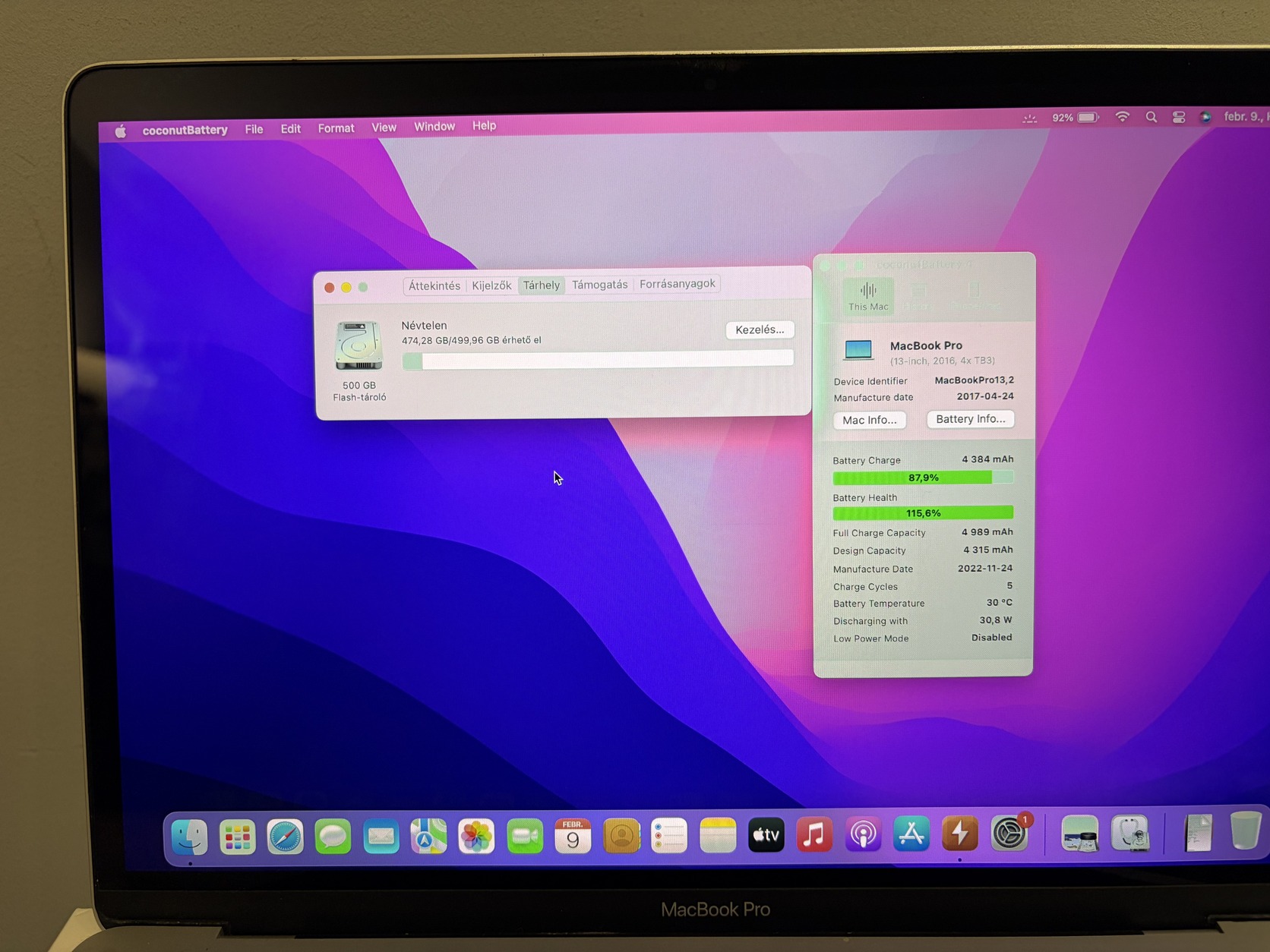The height and width of the screenshot is (952, 1270).
Task: Open the View menu
Action: tap(384, 128)
